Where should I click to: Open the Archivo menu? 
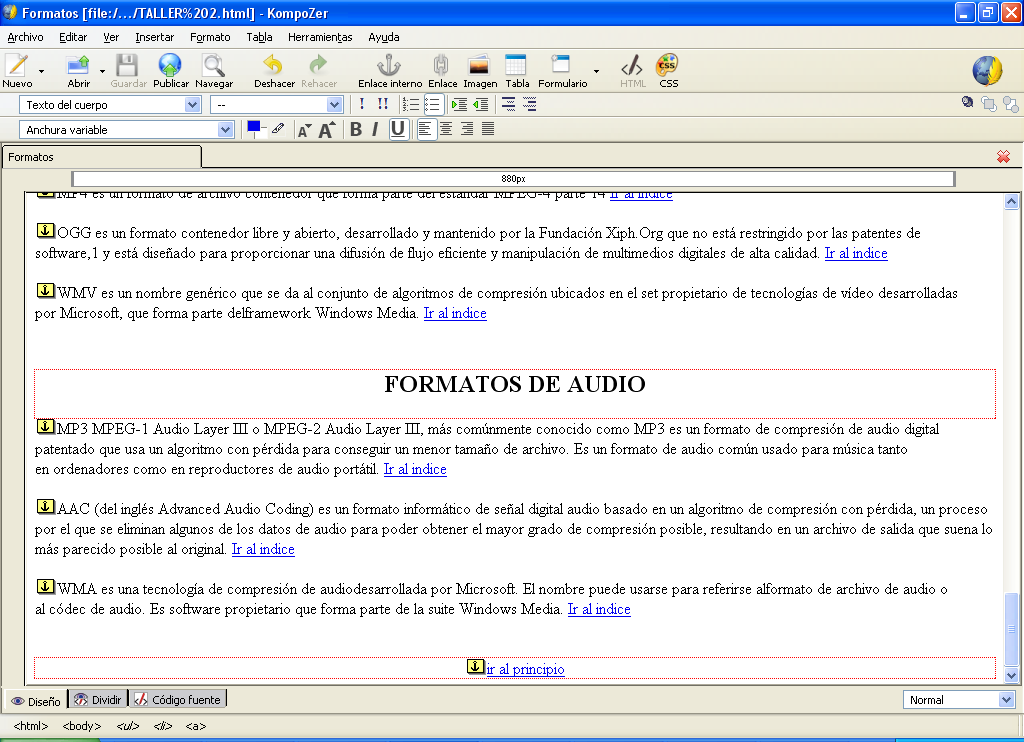coord(25,37)
